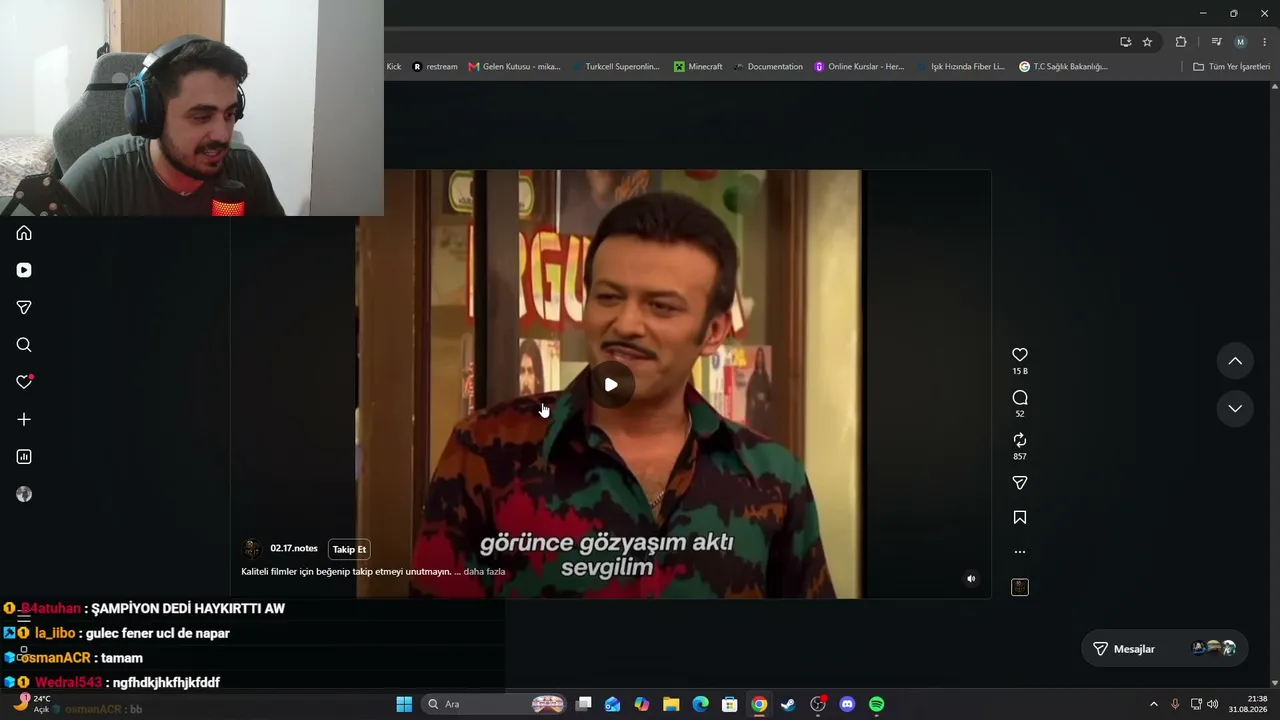Open the Windows Start menu
The image size is (1280, 720).
click(404, 704)
